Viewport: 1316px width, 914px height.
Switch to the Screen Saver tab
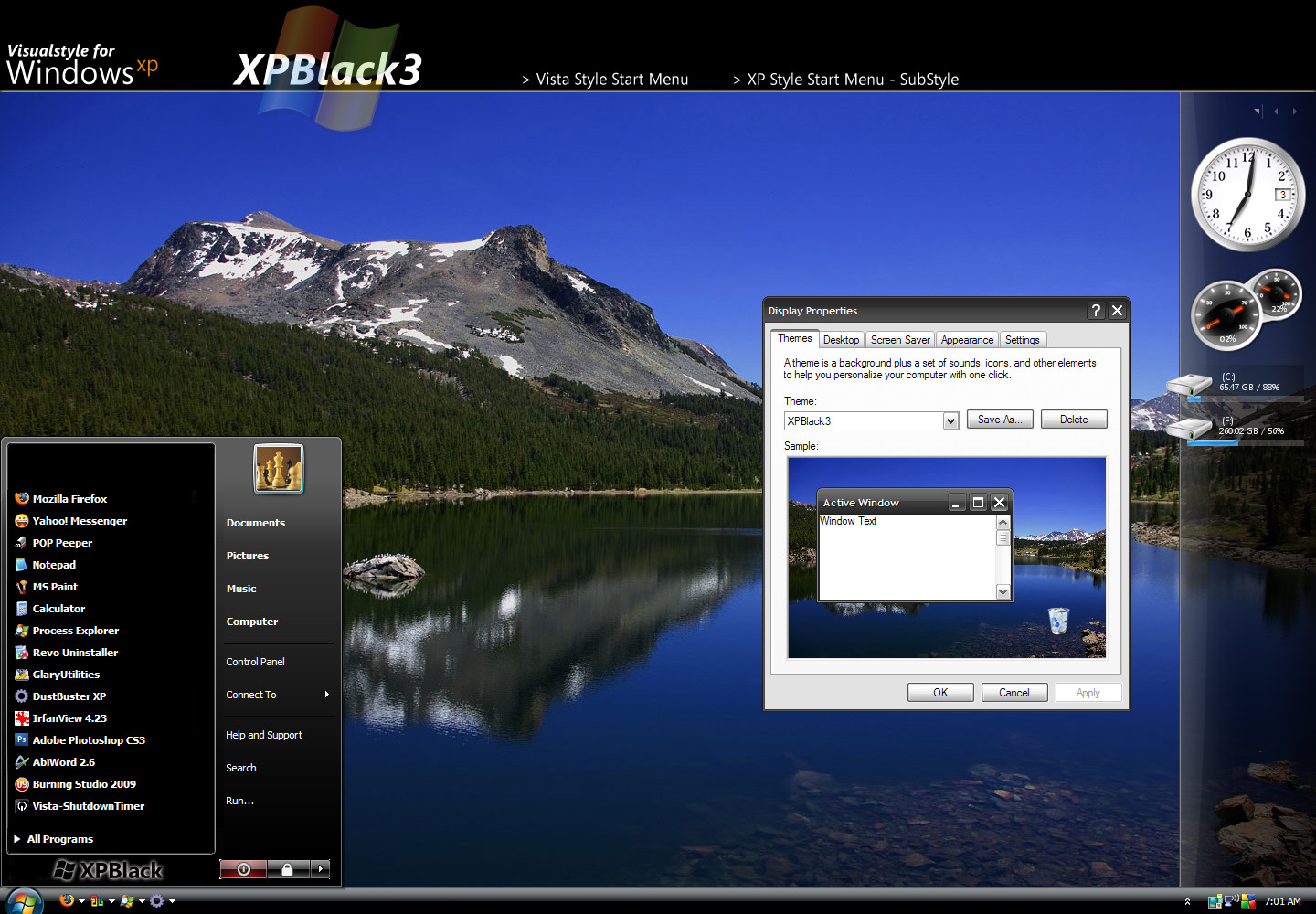900,340
